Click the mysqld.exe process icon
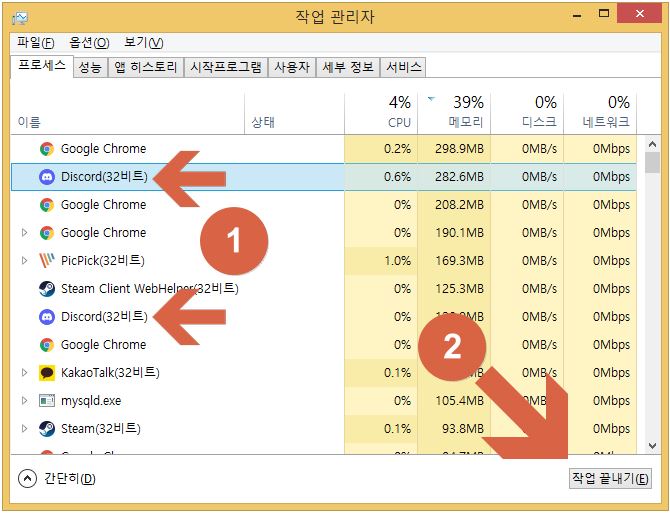670x514 pixels. click(47, 401)
